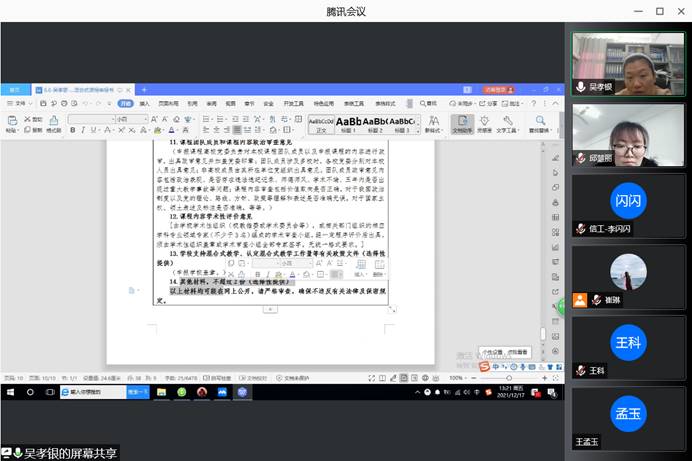Toggle the microphone icon beside 吴孝银
The height and width of the screenshot is (461, 692).
579,87
